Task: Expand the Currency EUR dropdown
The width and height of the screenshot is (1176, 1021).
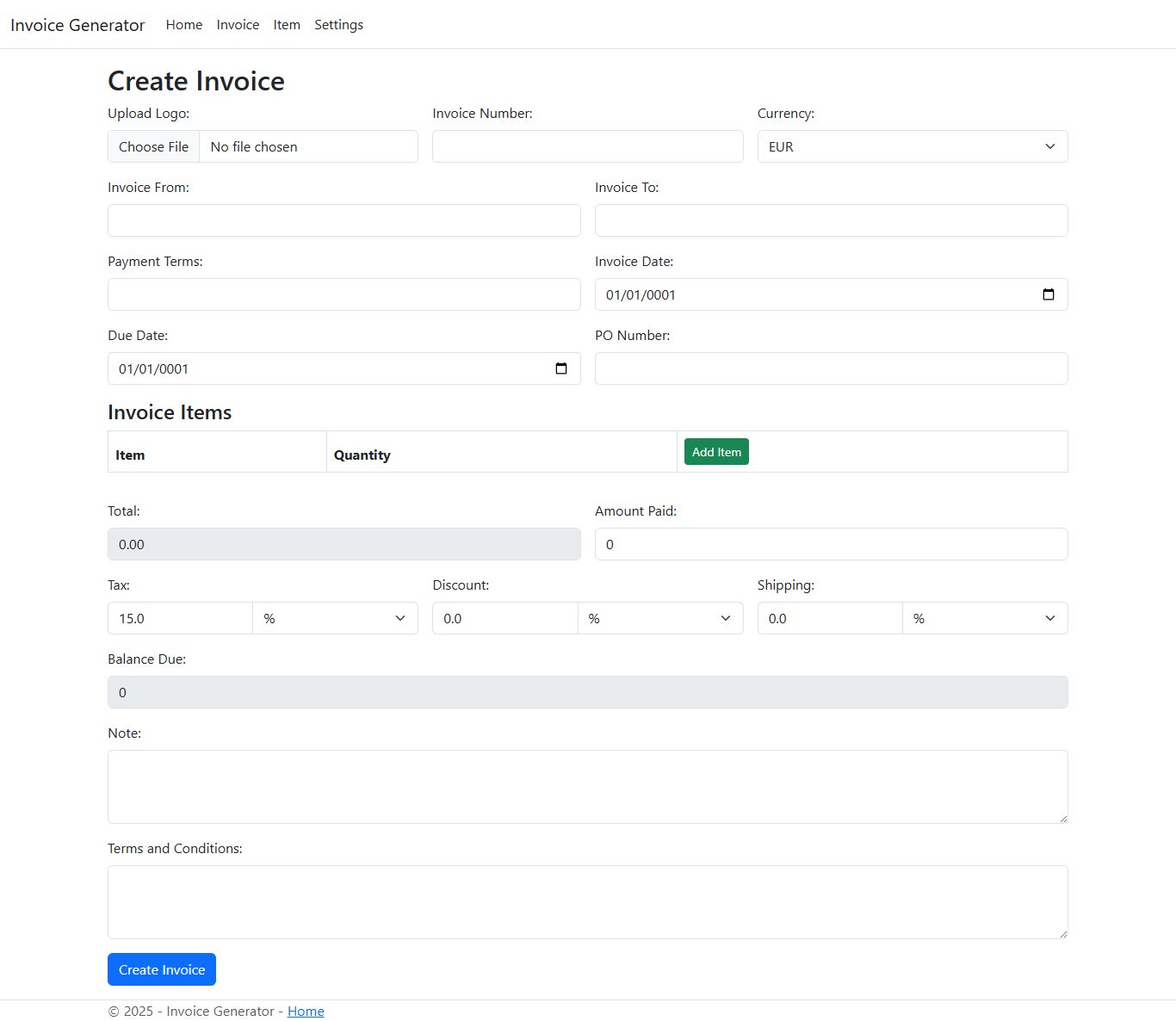Action: pos(912,146)
